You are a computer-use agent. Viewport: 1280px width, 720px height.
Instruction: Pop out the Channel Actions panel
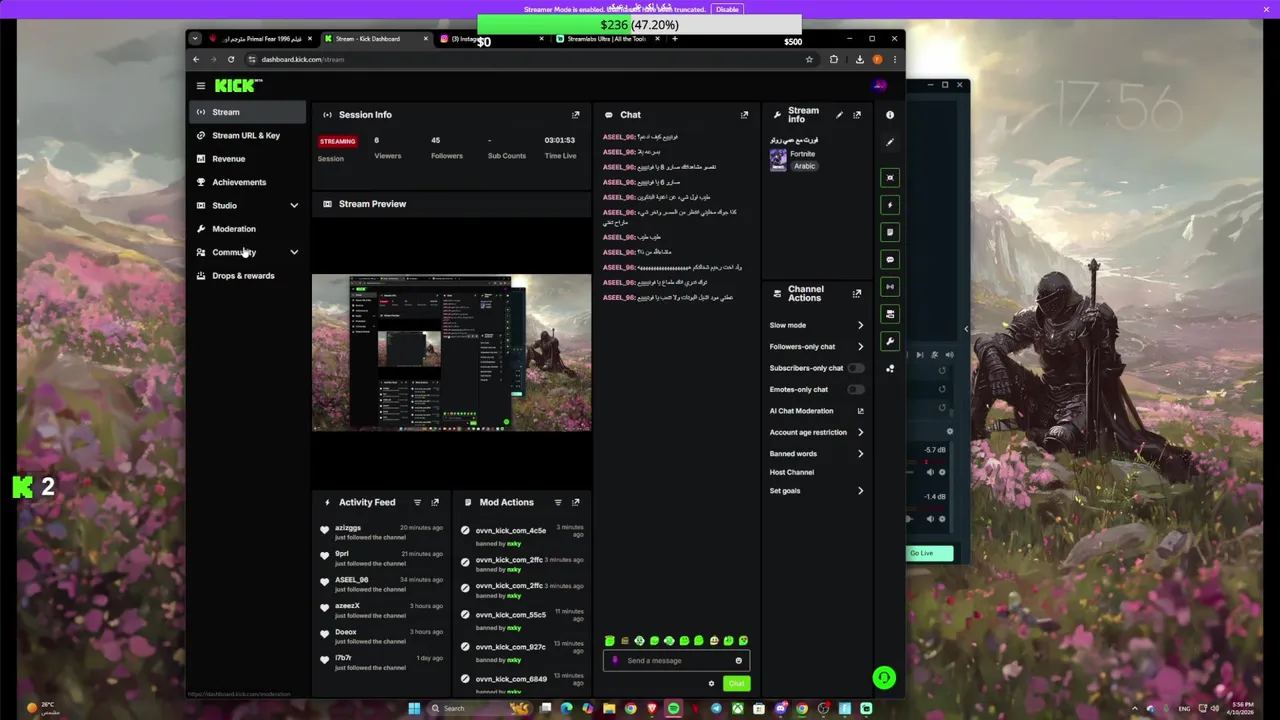(857, 293)
